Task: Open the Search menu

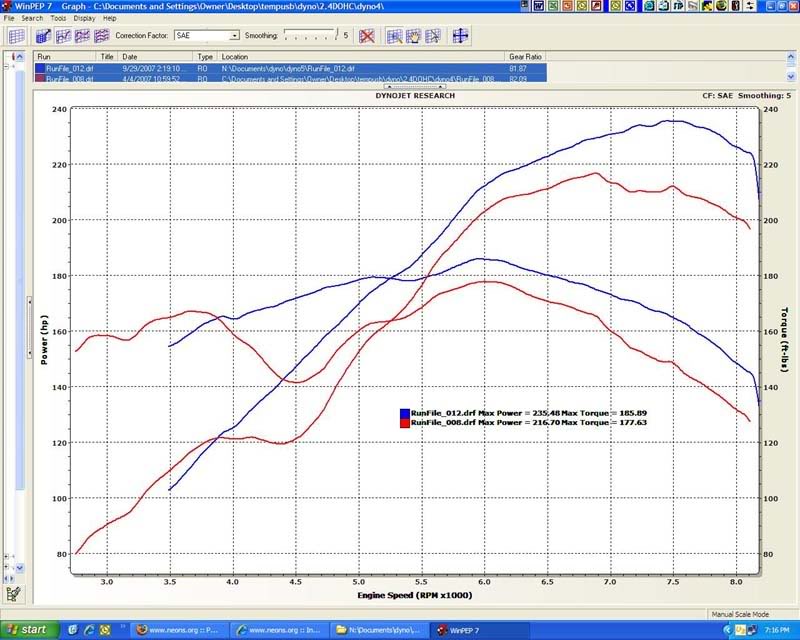Action: coord(32,18)
